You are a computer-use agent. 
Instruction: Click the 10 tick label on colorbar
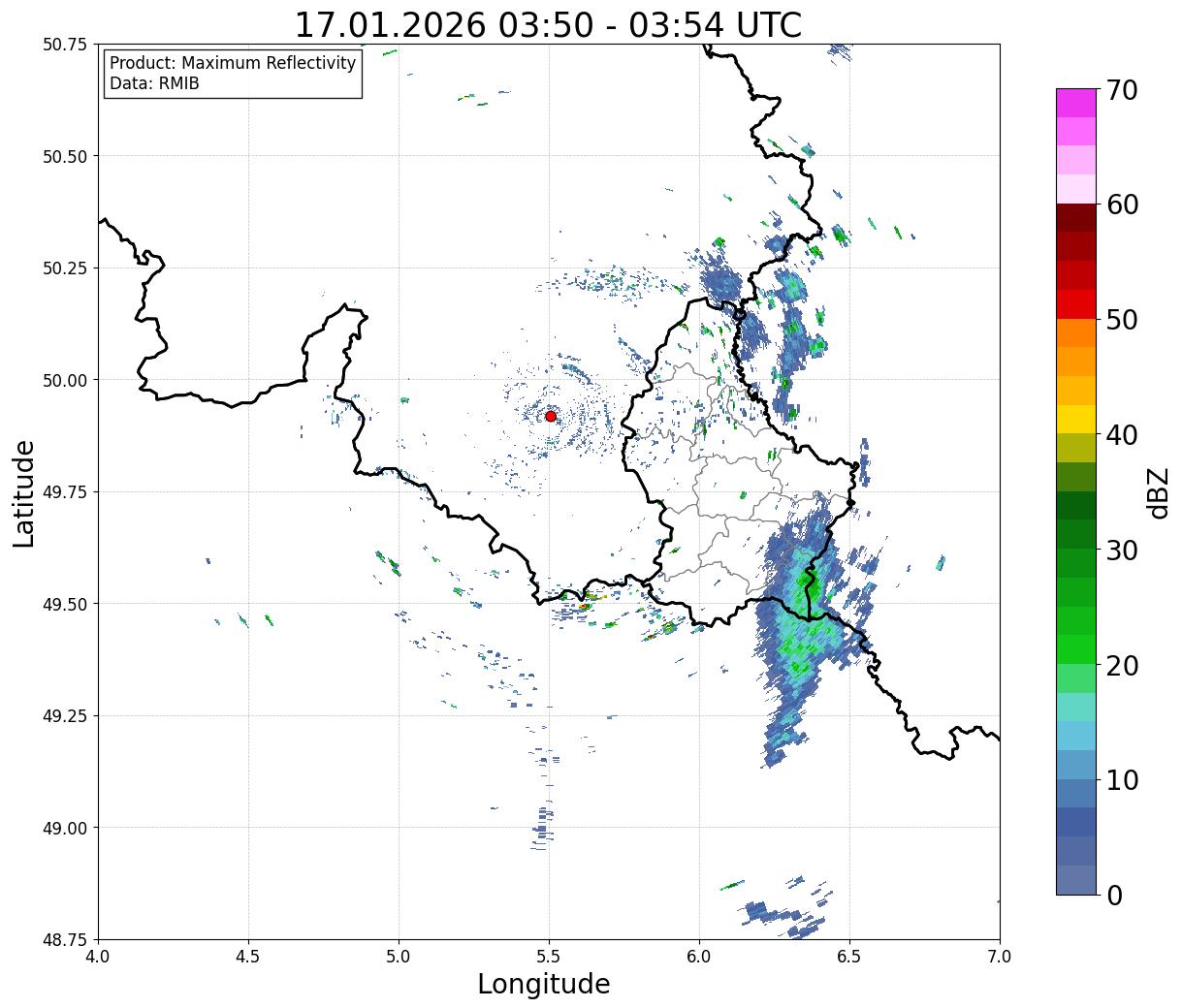click(x=1123, y=779)
